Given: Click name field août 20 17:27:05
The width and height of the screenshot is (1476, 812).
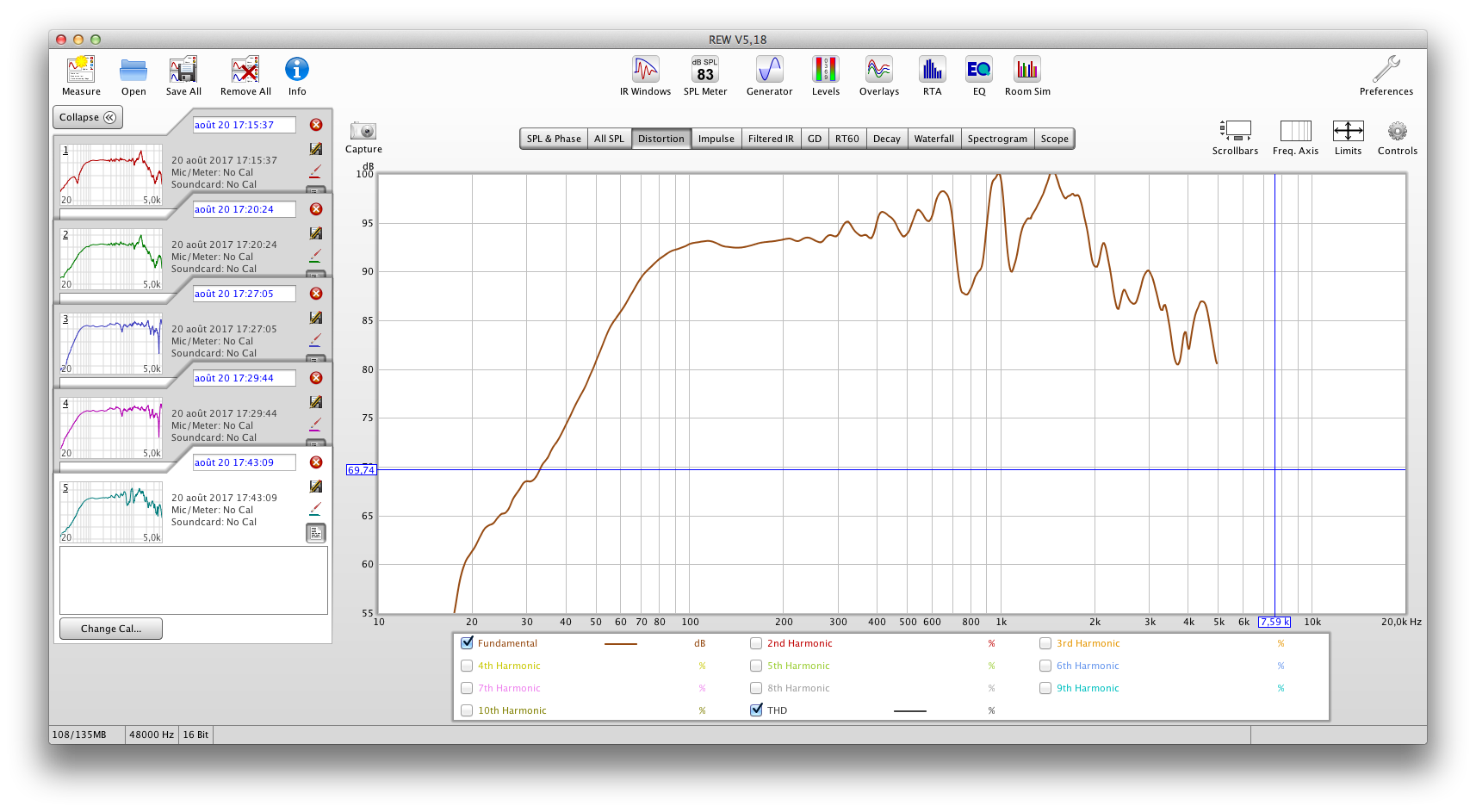Looking at the screenshot, I should (244, 294).
